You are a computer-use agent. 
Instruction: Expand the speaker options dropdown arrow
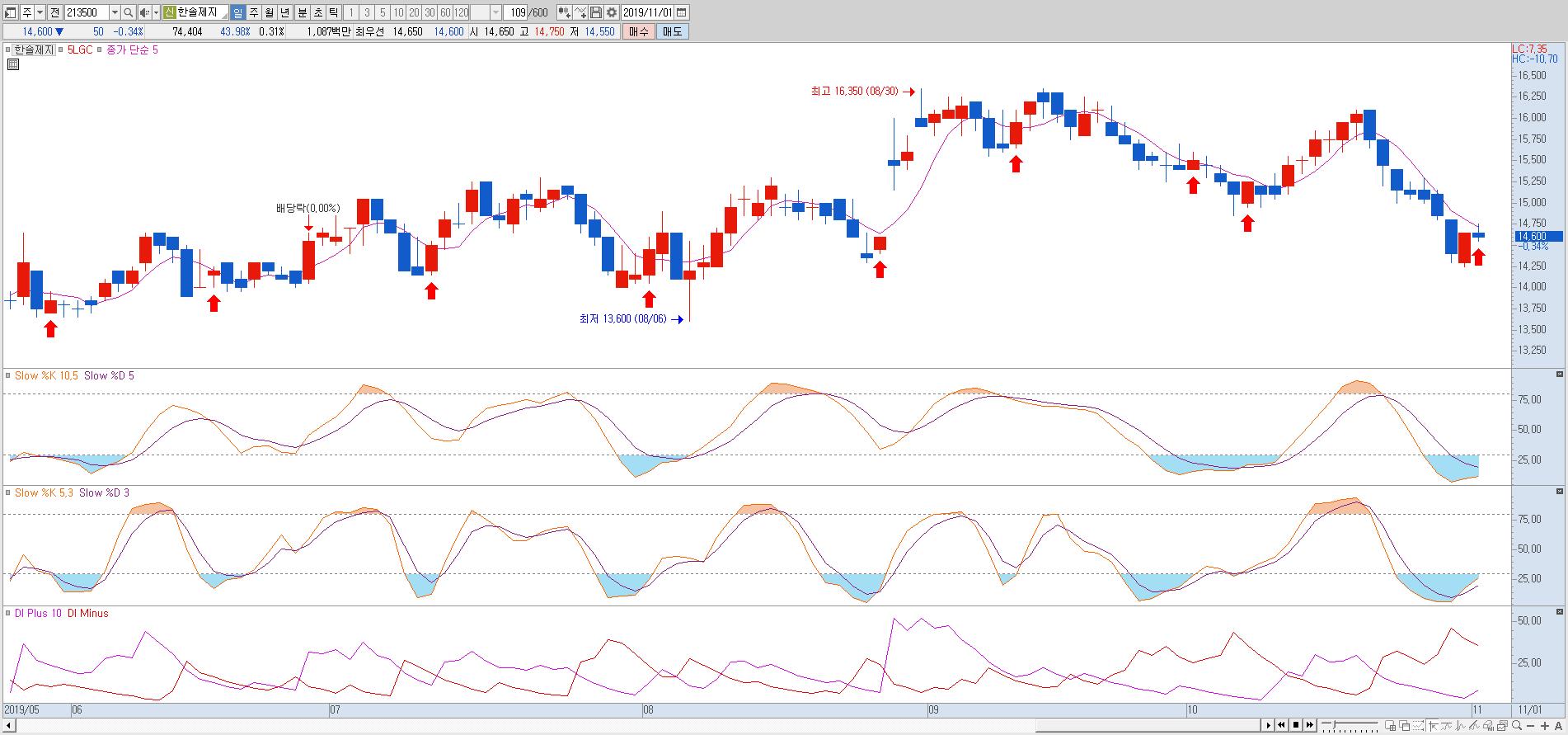click(156, 12)
